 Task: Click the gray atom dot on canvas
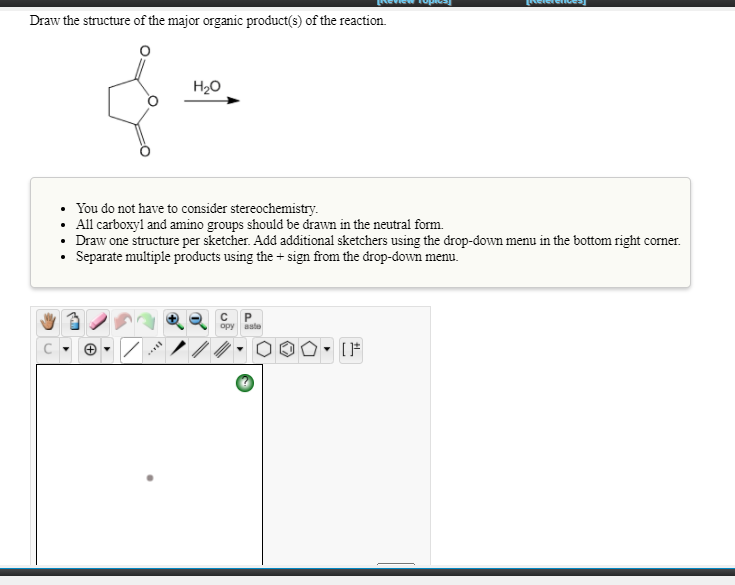(x=150, y=478)
